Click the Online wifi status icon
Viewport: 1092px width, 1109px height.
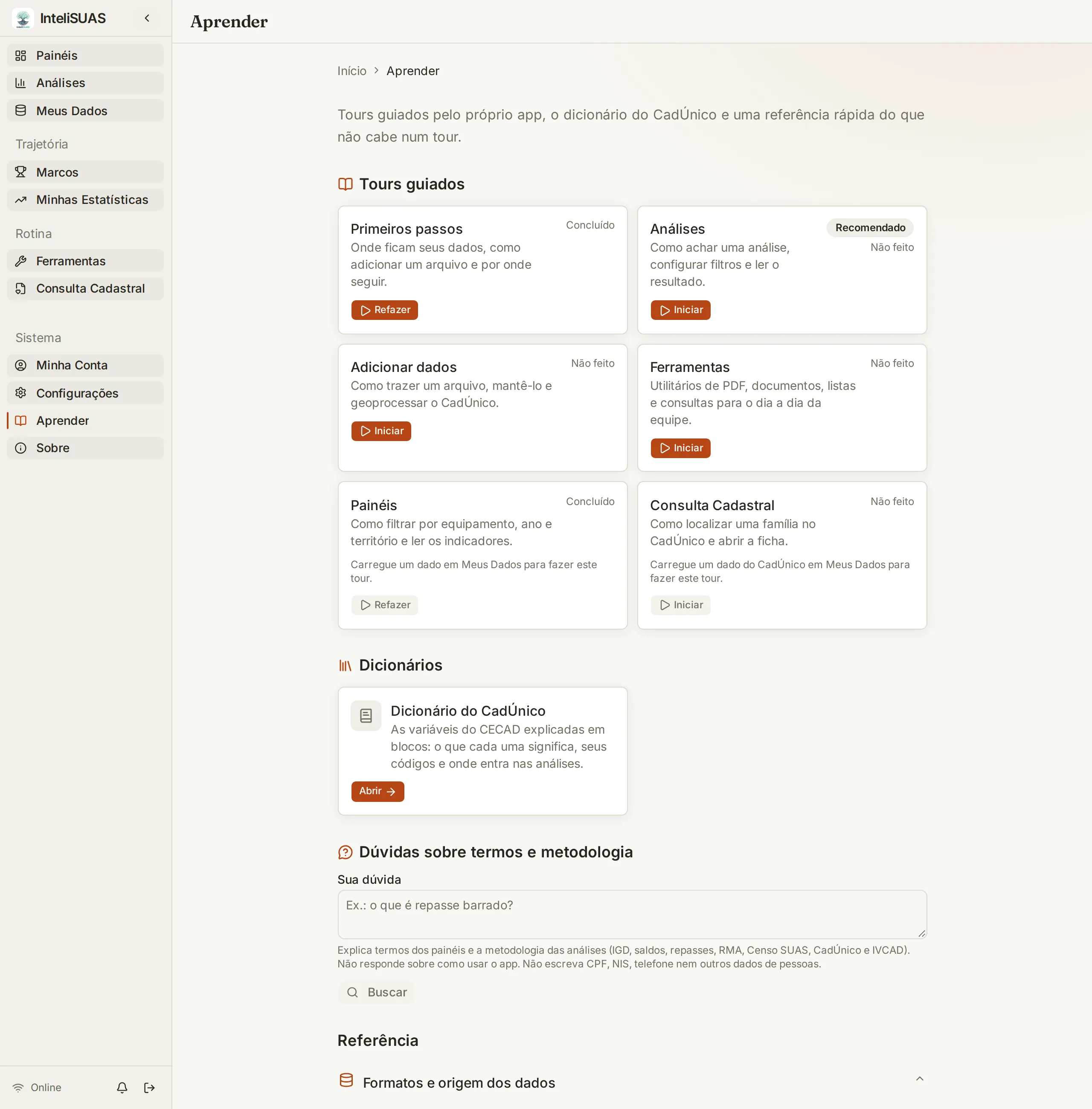[x=18, y=1087]
